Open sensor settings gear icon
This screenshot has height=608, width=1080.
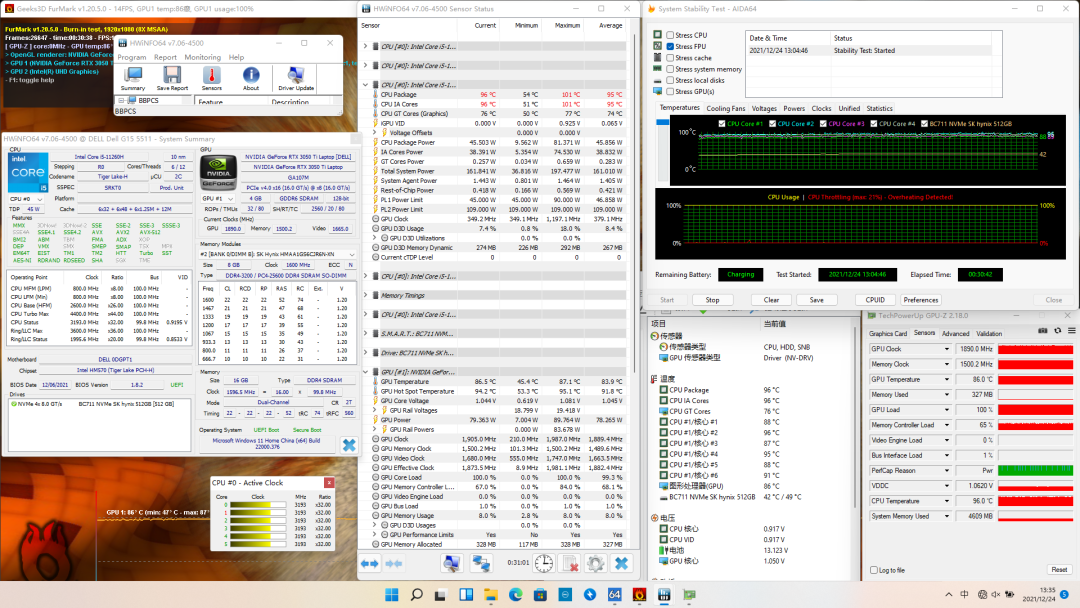coord(596,563)
